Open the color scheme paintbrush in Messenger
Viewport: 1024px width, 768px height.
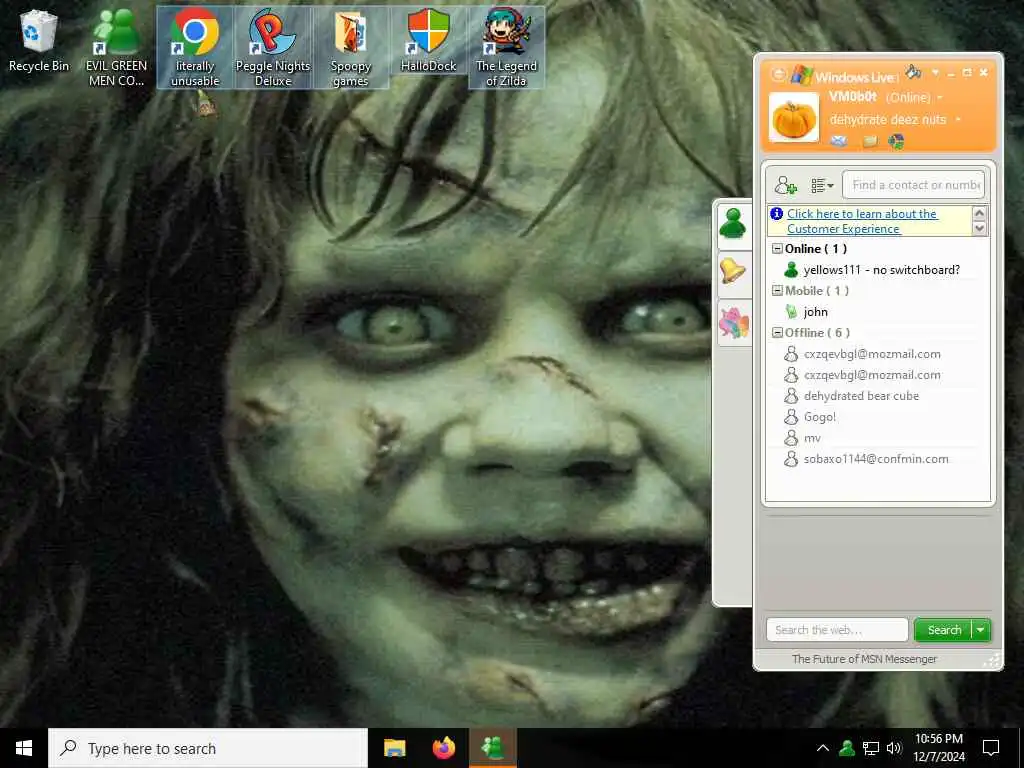914,72
